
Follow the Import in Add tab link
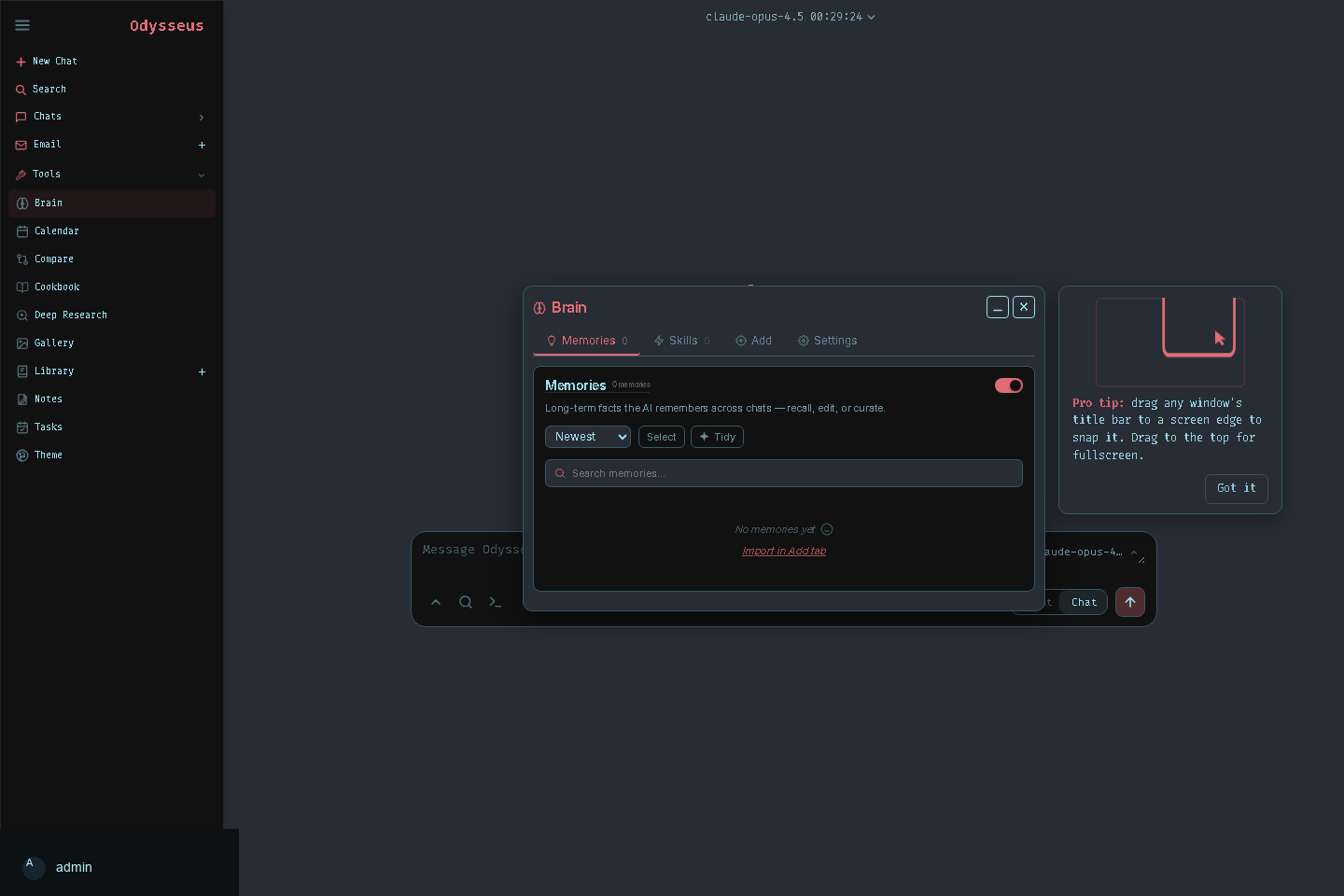pos(784,551)
